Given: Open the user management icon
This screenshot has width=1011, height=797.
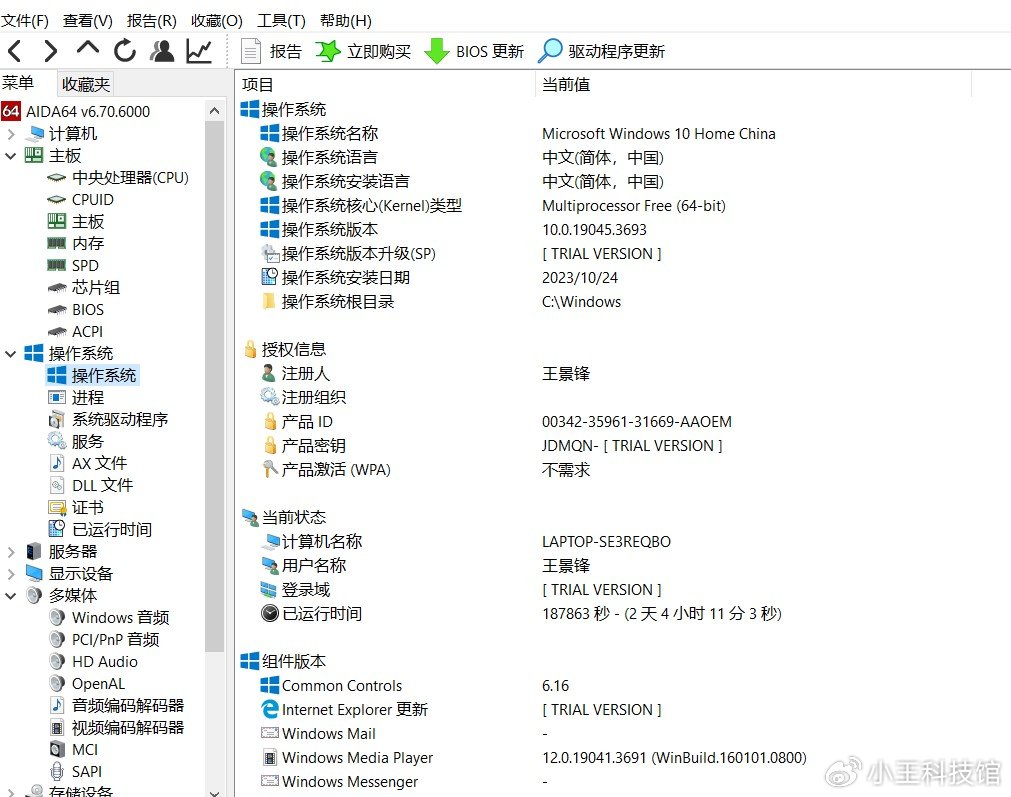Looking at the screenshot, I should point(162,50).
